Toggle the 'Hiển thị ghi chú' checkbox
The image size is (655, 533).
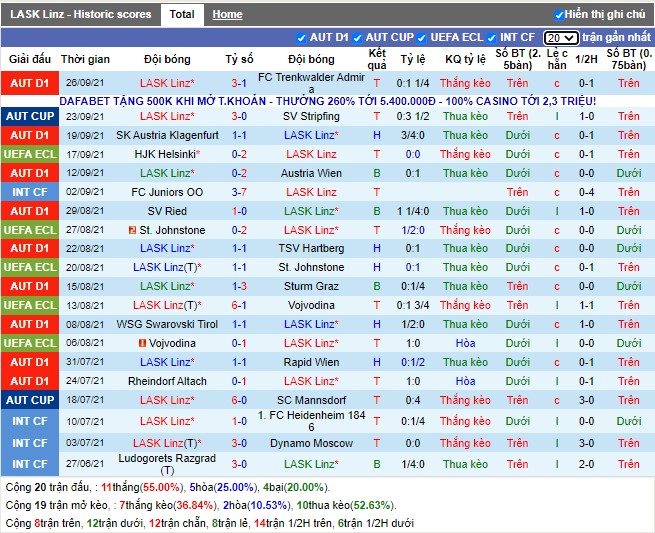click(x=559, y=15)
